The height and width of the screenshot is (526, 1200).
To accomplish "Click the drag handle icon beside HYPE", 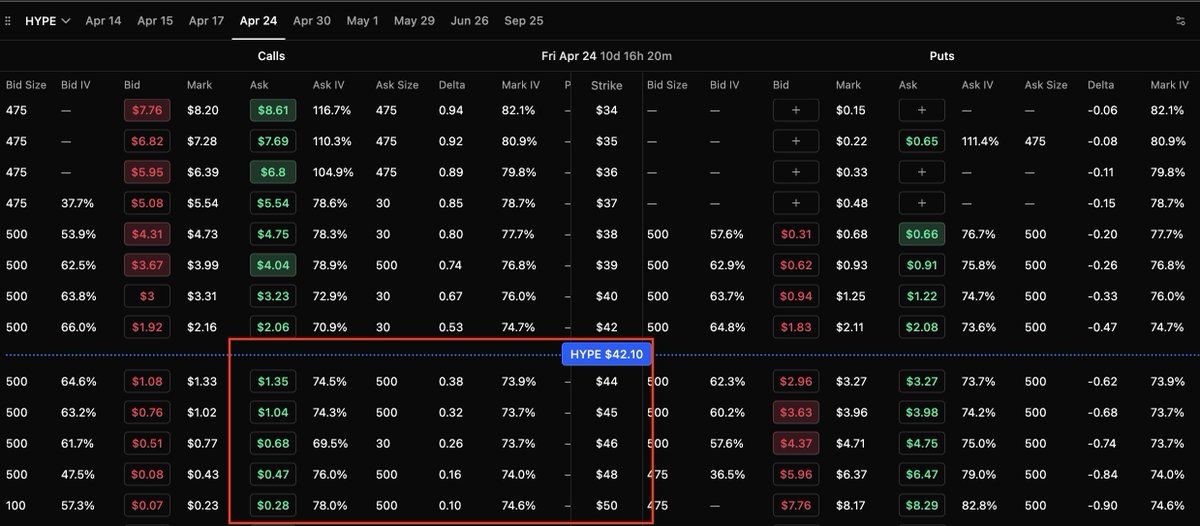I will point(9,20).
